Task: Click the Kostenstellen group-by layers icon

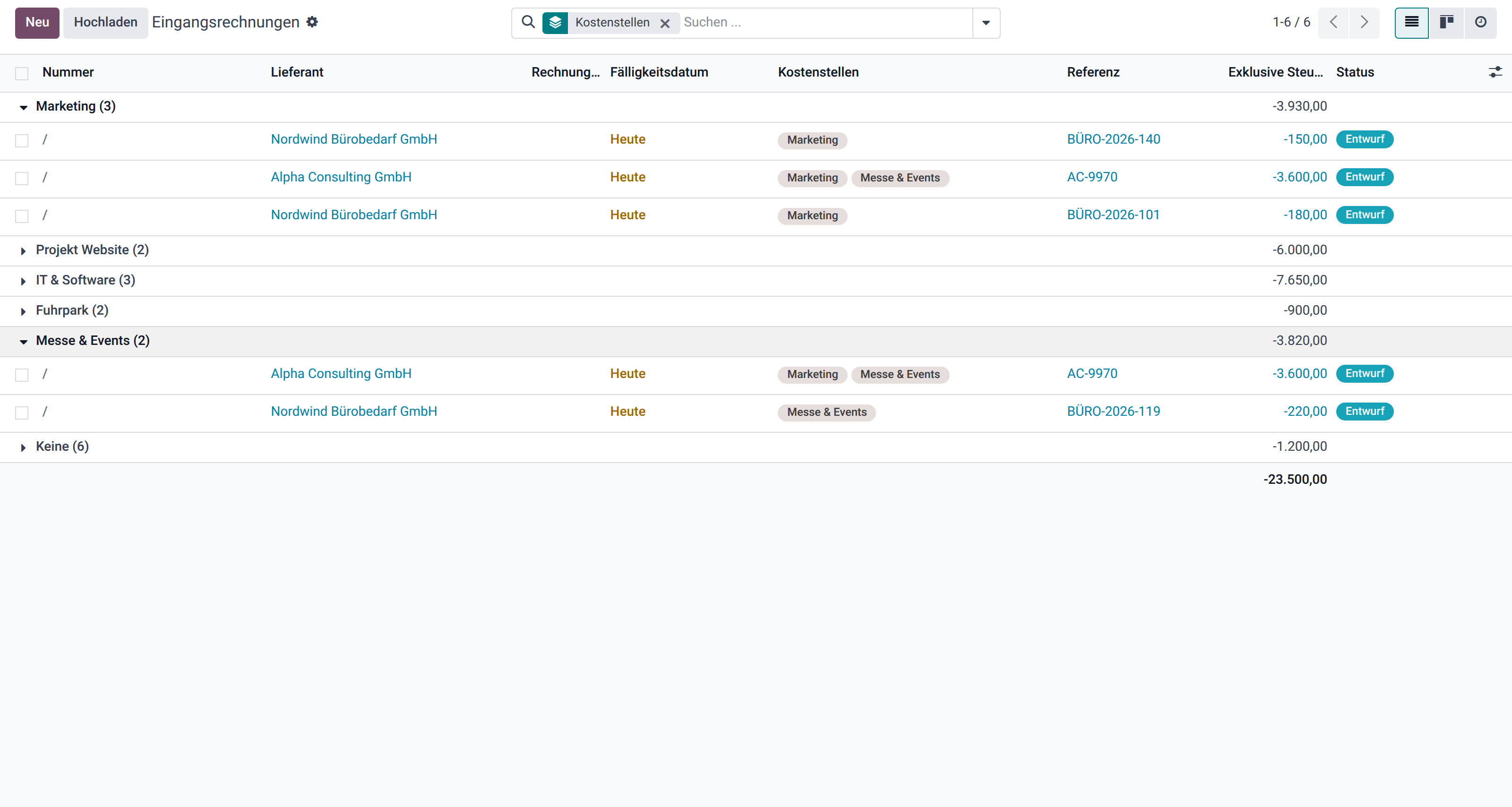Action: pos(555,23)
